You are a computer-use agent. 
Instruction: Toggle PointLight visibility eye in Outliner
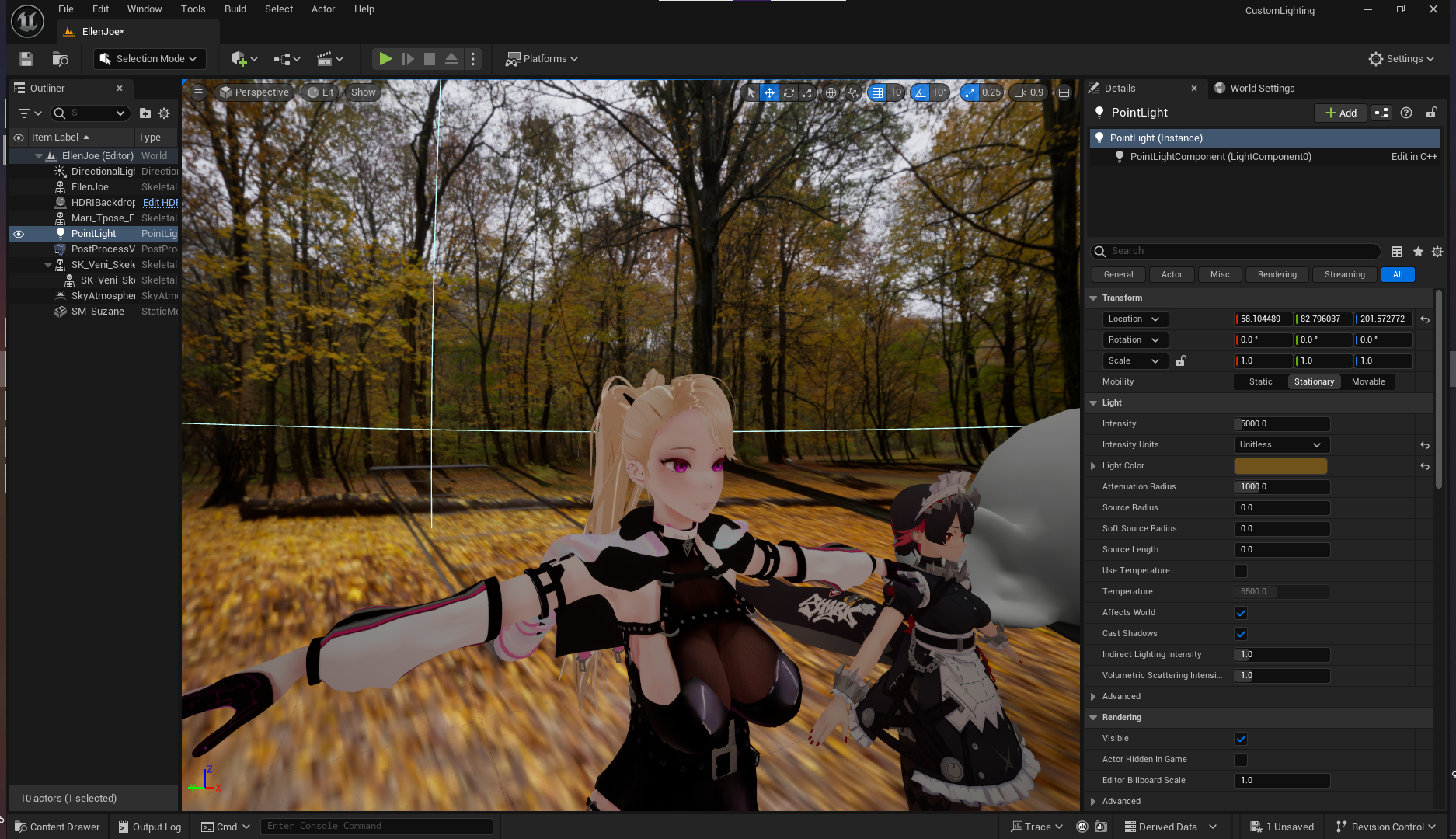point(19,234)
